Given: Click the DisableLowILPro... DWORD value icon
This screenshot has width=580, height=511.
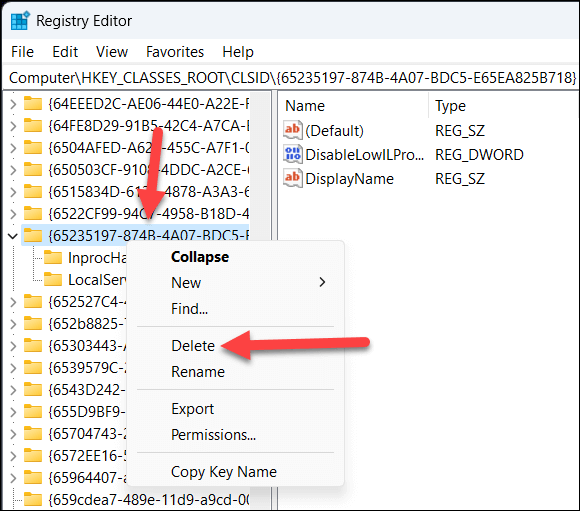Looking at the screenshot, I should coord(293,154).
